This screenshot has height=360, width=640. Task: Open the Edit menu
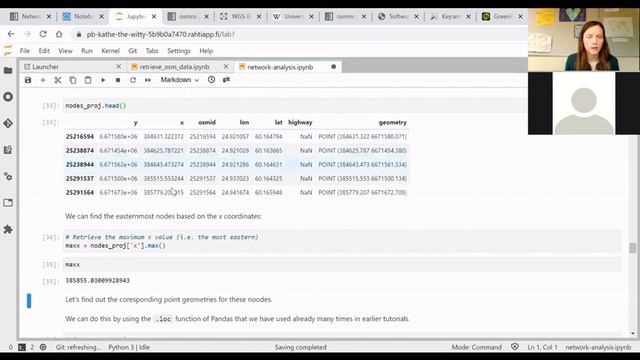[x=44, y=51]
